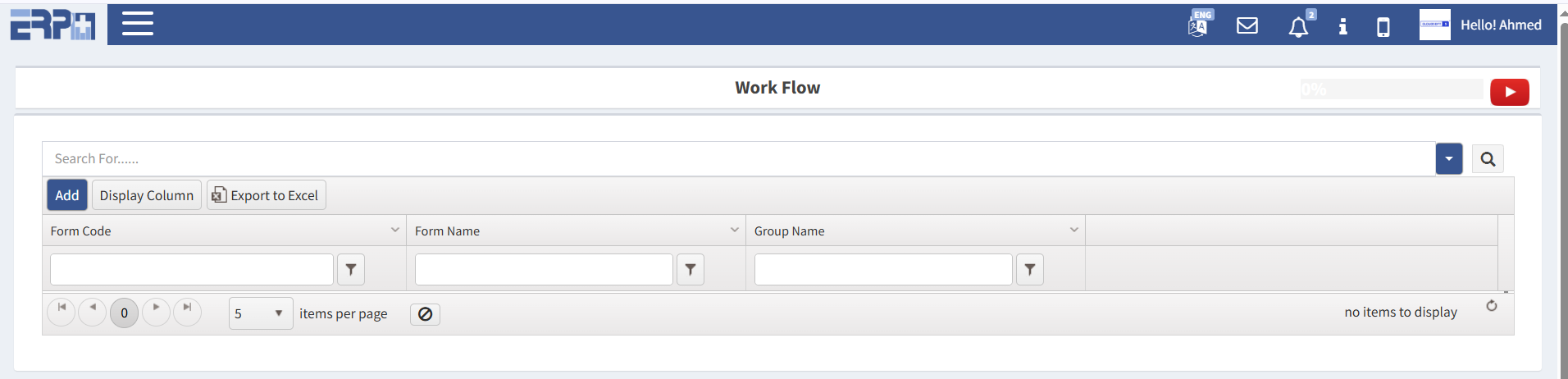Image resolution: width=1568 pixels, height=379 pixels.
Task: Open the hamburger navigation menu
Action: point(138,24)
